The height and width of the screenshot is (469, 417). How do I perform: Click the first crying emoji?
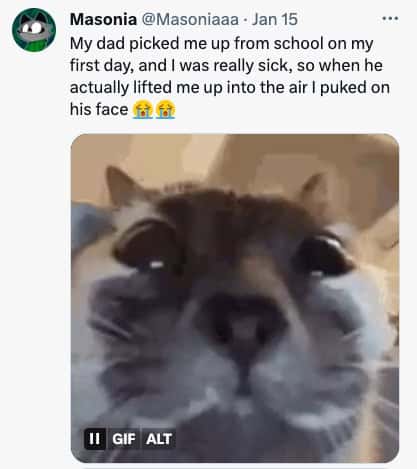coord(143,109)
